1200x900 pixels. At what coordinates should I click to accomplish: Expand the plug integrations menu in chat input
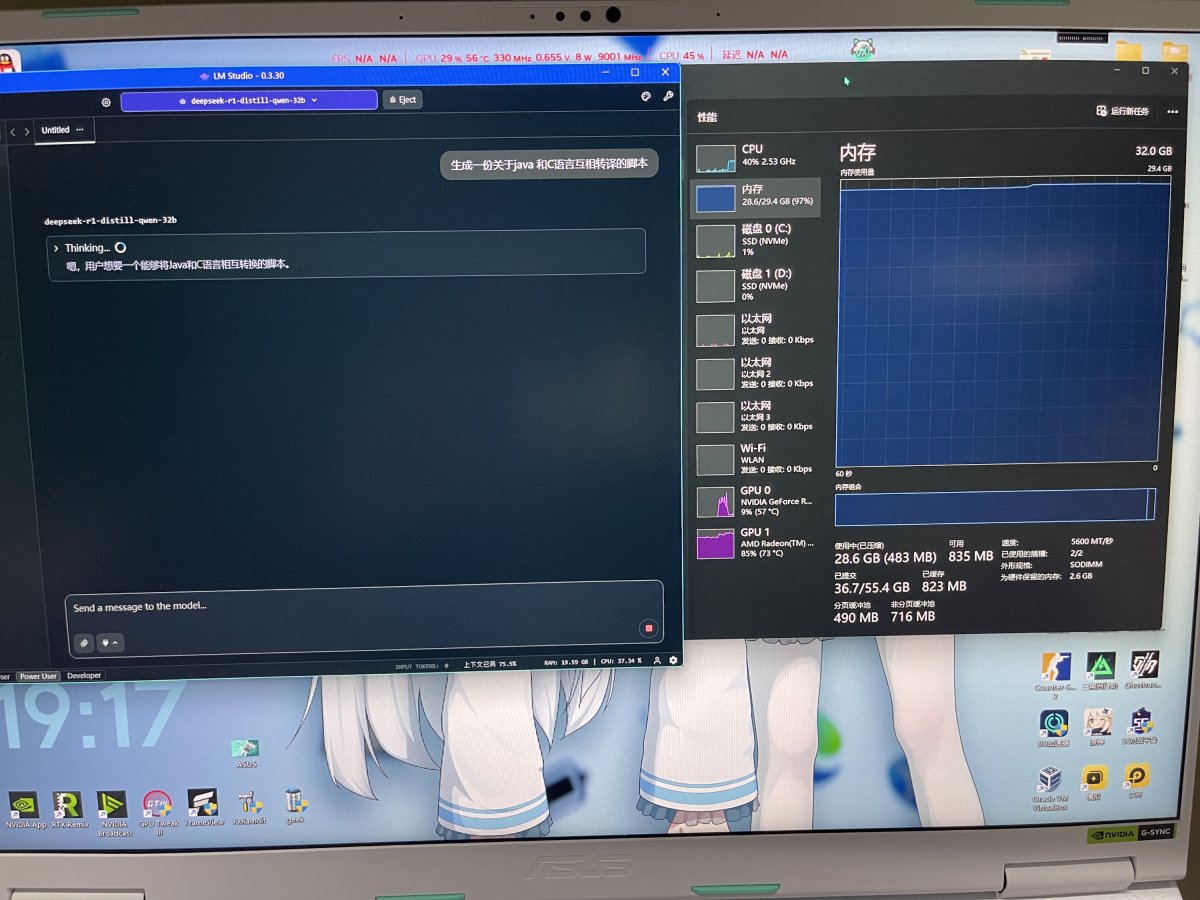click(x=109, y=642)
